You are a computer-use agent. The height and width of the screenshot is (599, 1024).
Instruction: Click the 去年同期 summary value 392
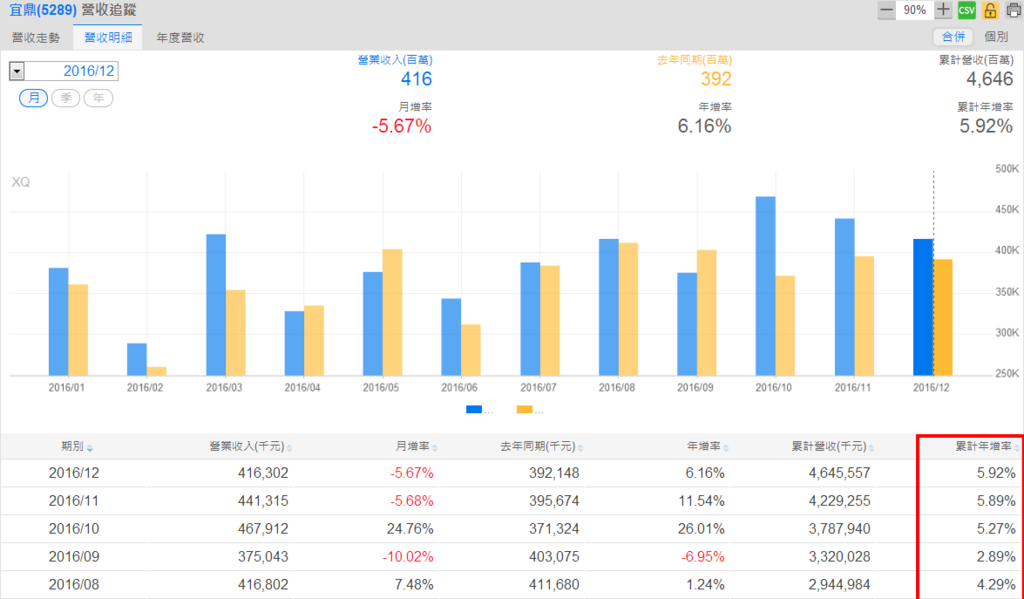[x=716, y=79]
